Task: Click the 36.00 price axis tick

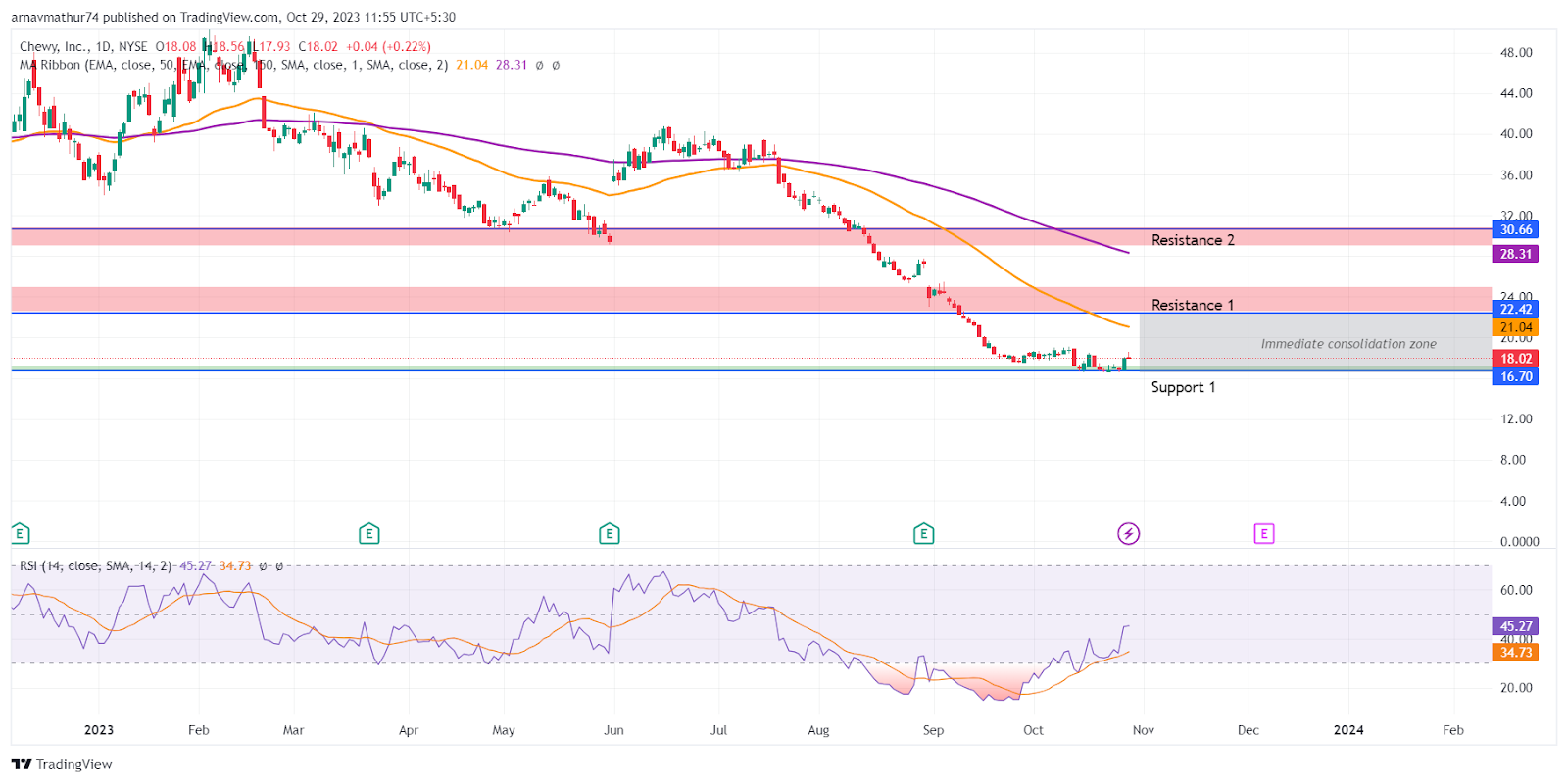Action: (1516, 175)
